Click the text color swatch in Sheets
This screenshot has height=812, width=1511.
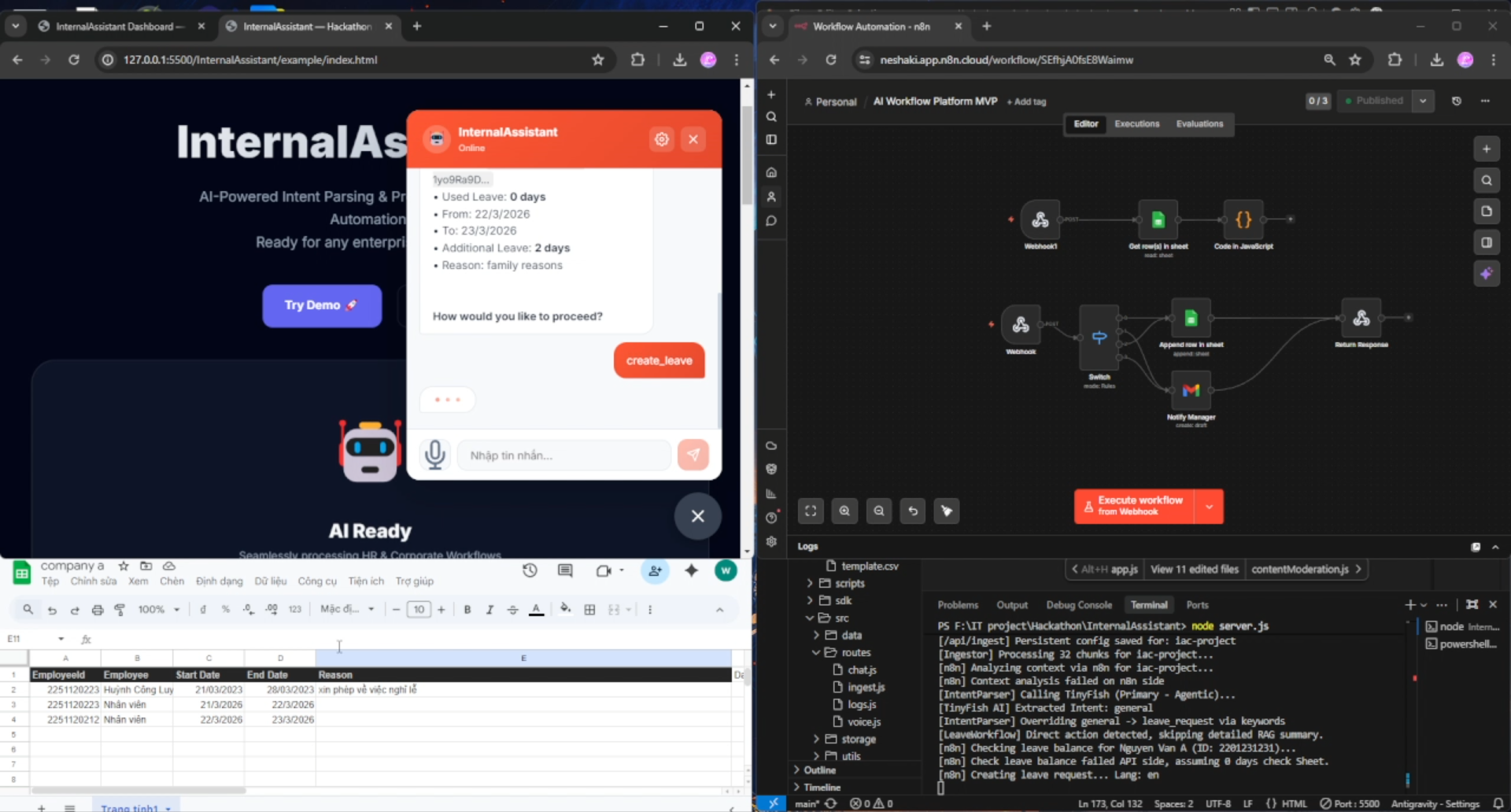pyautogui.click(x=536, y=610)
